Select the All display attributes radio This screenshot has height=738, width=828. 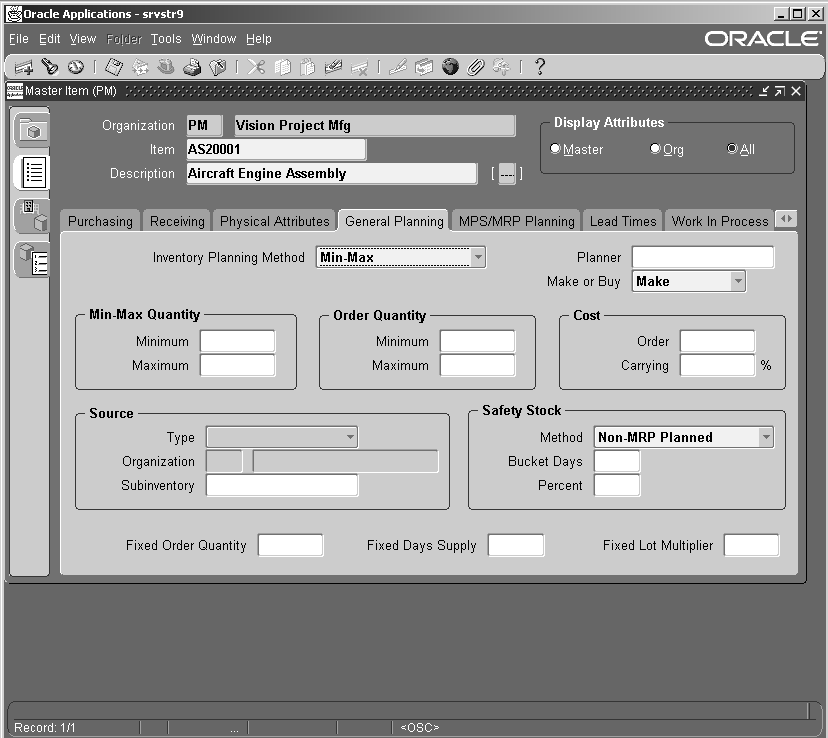[x=732, y=149]
